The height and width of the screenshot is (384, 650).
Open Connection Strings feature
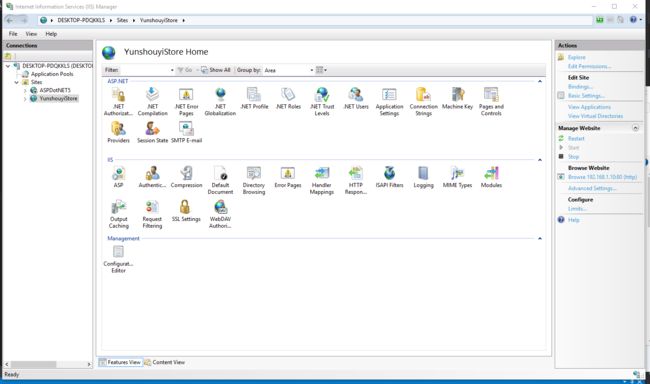[423, 102]
